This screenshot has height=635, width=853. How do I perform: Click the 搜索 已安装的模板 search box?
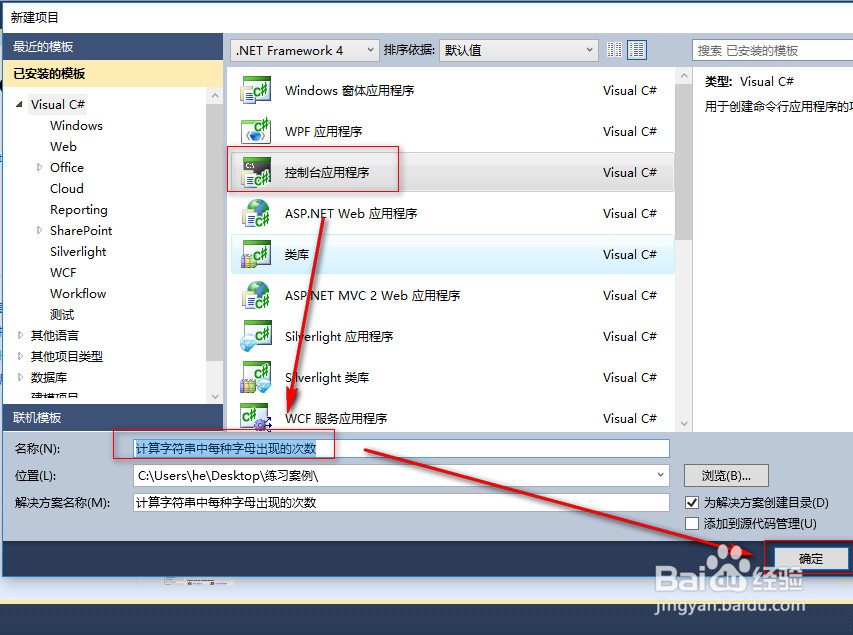pos(772,51)
